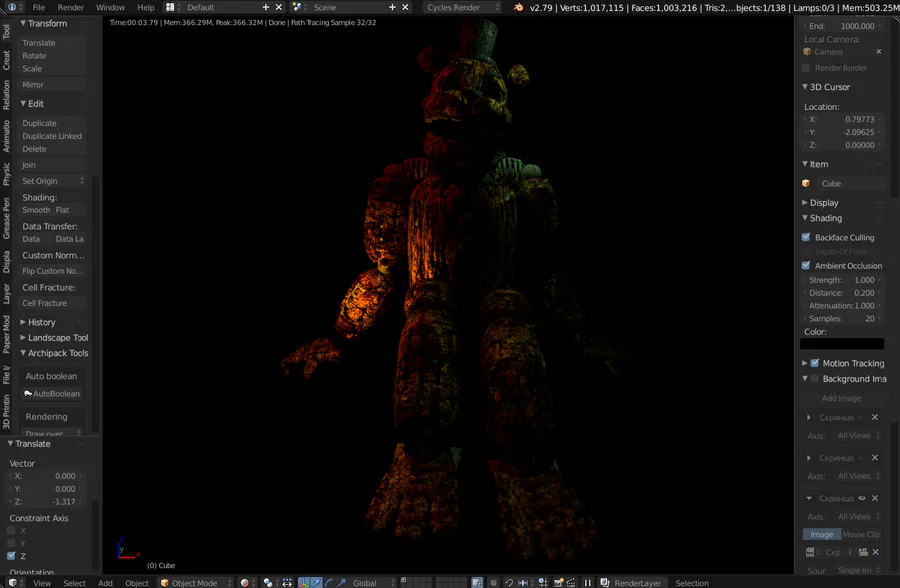
Task: Open the Cycles Render engine dropdown
Action: (x=463, y=7)
